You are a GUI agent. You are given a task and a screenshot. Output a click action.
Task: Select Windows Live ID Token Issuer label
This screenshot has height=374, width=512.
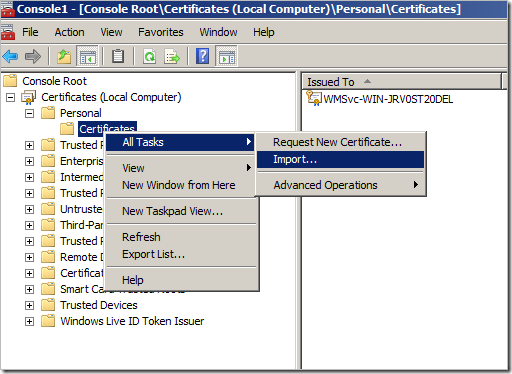[x=132, y=321]
